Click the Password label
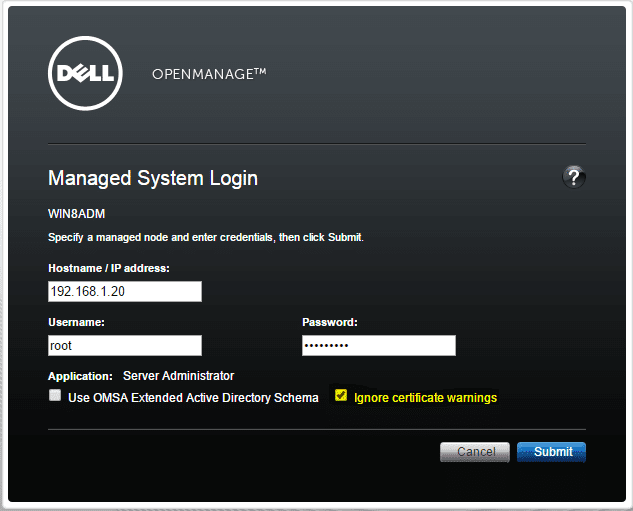The image size is (633, 511). 330,322
